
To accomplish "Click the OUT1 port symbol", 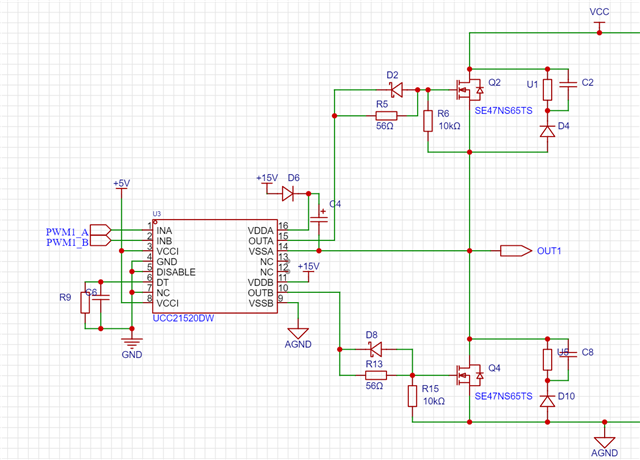I will pos(516,251).
